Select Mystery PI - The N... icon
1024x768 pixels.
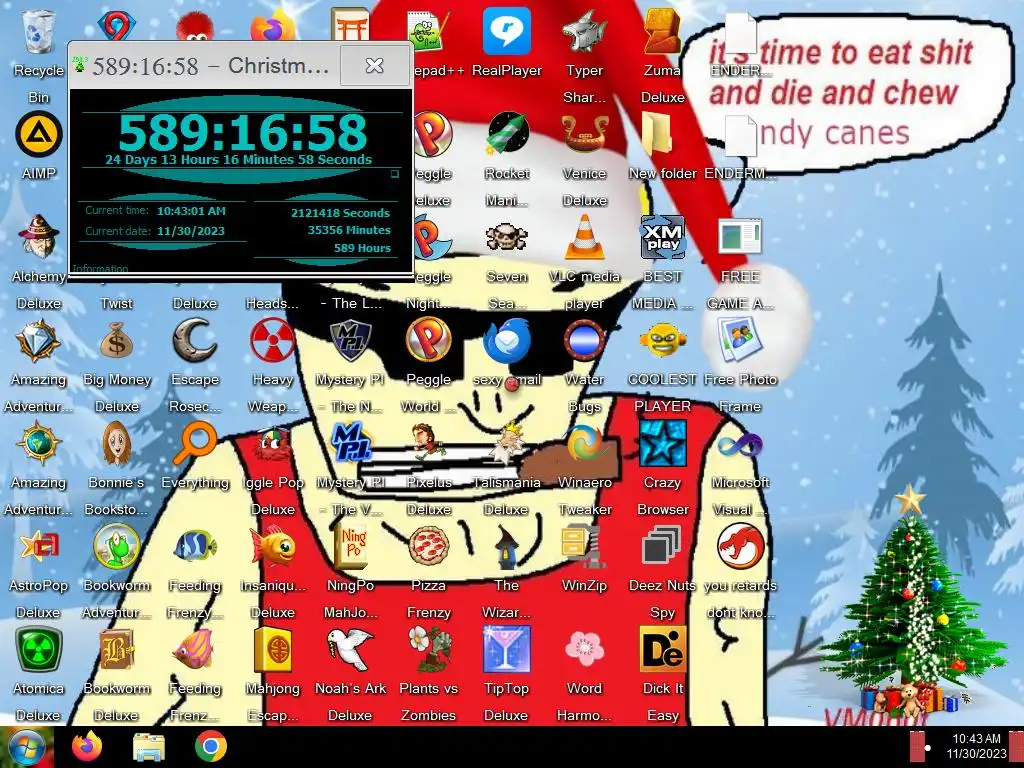pyautogui.click(x=350, y=340)
